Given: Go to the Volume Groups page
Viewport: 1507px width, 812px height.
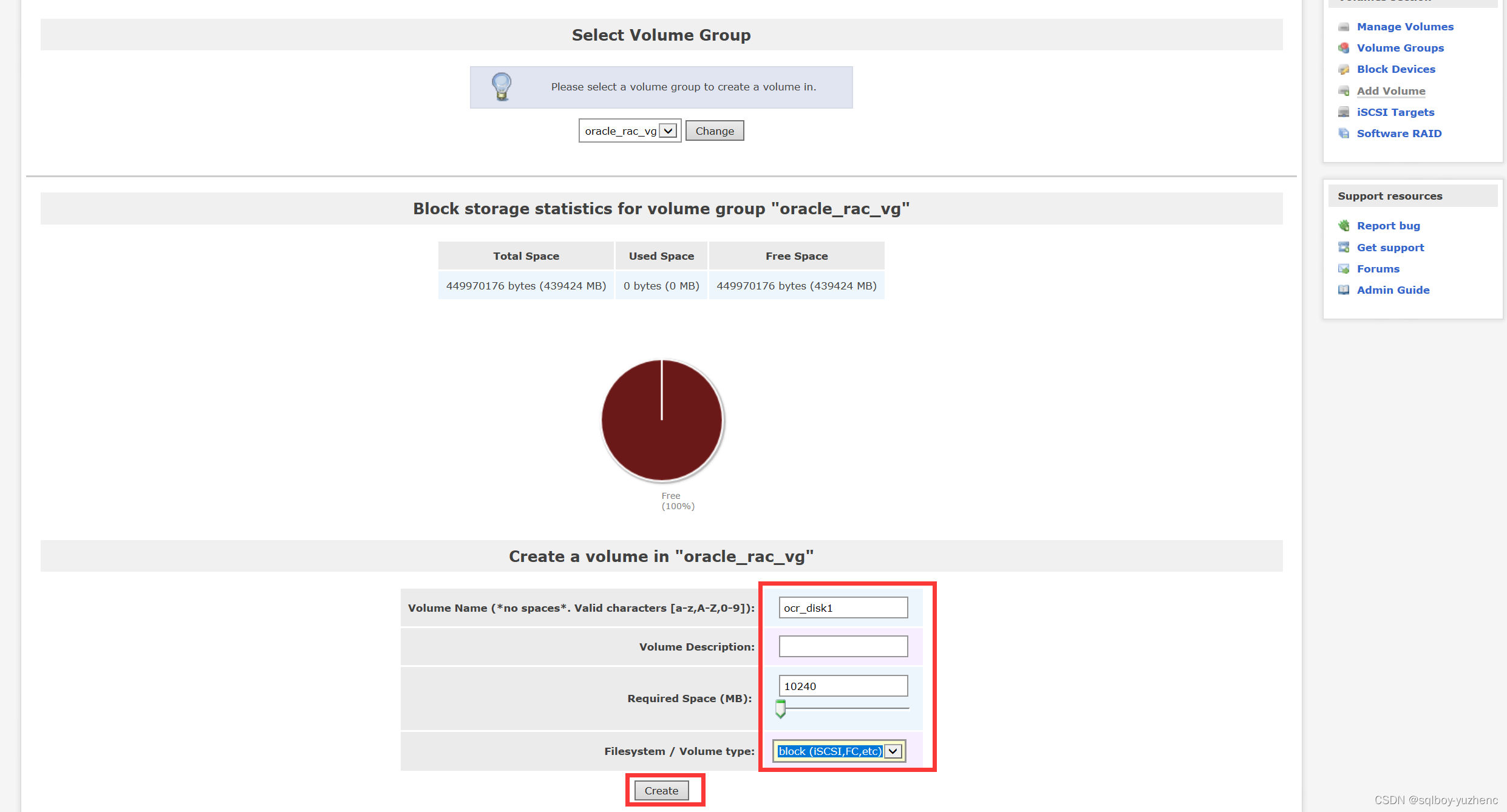Looking at the screenshot, I should pos(1400,48).
